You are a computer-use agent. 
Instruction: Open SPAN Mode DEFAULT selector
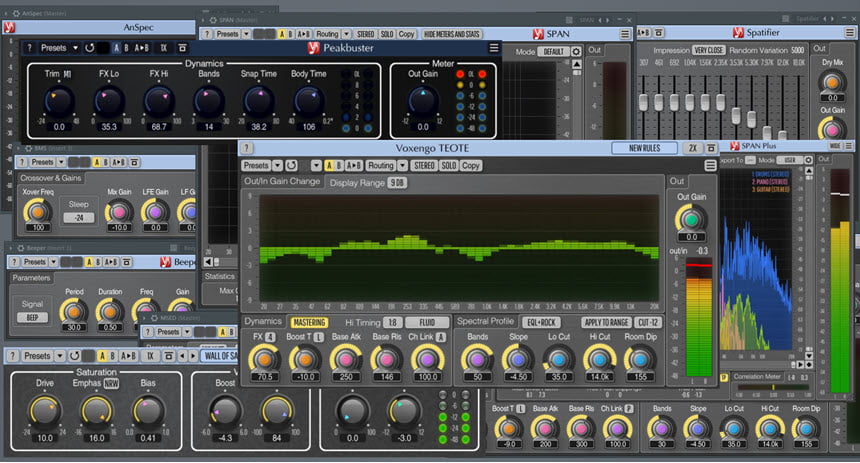tap(553, 52)
